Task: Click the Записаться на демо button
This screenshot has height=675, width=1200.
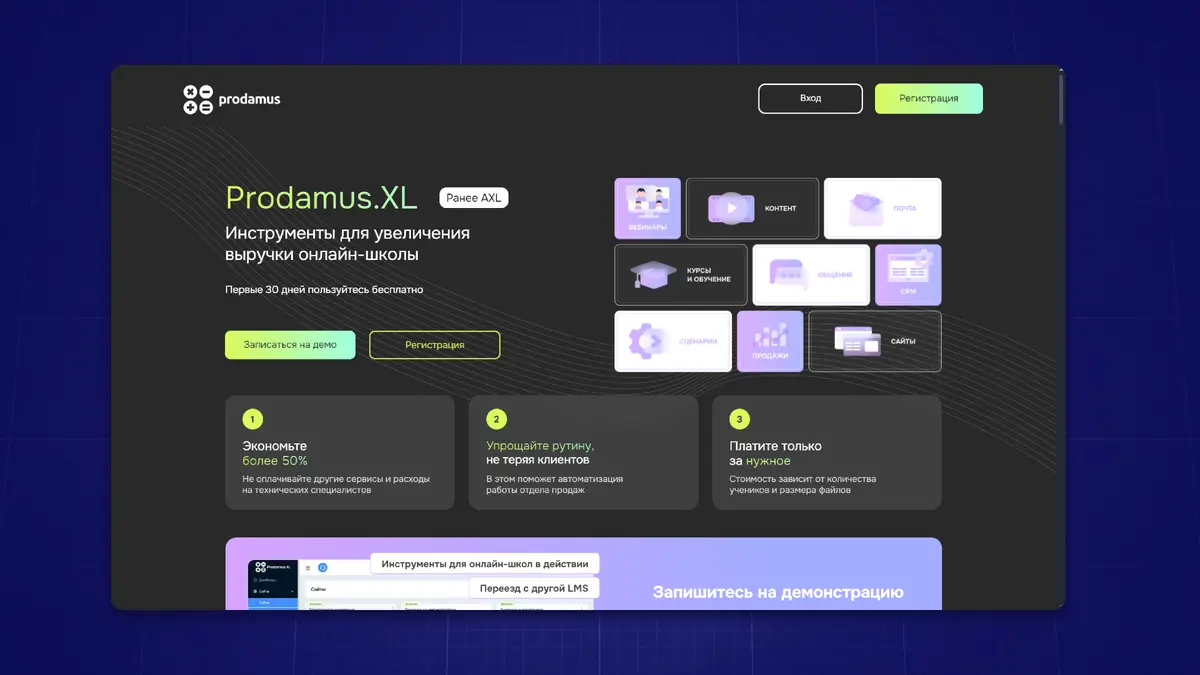Action: (290, 345)
